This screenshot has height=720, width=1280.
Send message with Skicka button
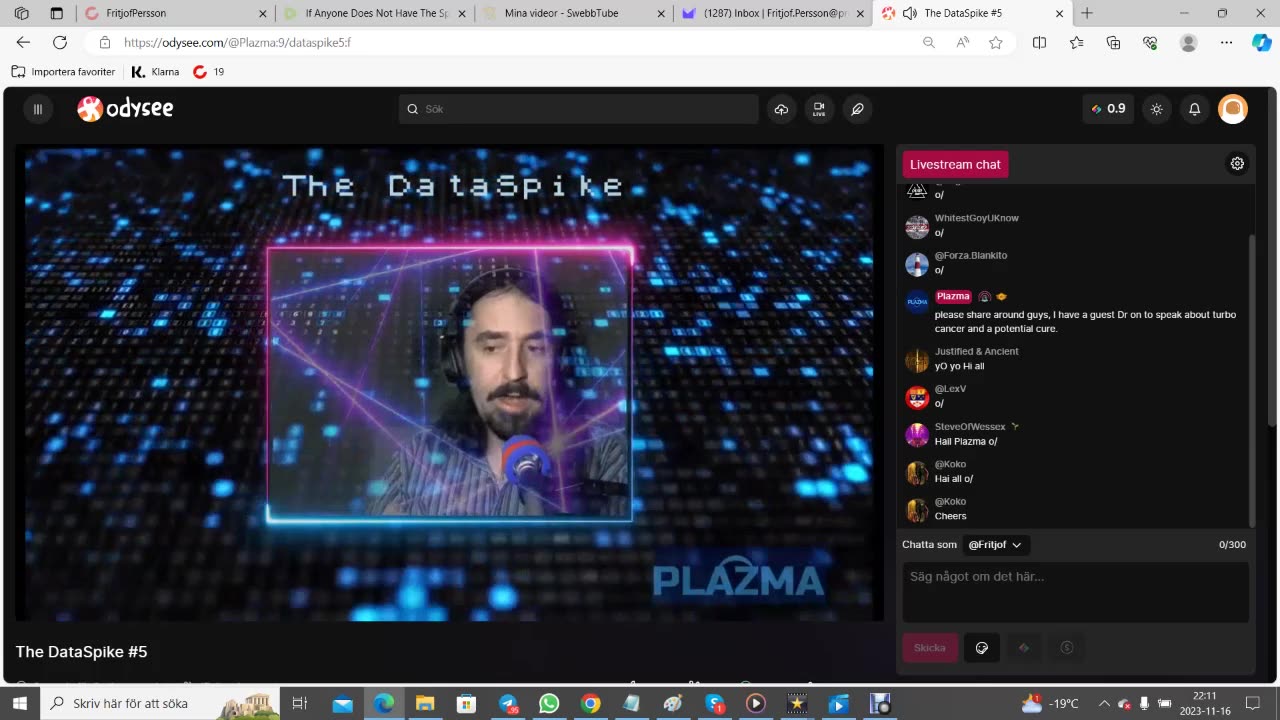pyautogui.click(x=930, y=648)
